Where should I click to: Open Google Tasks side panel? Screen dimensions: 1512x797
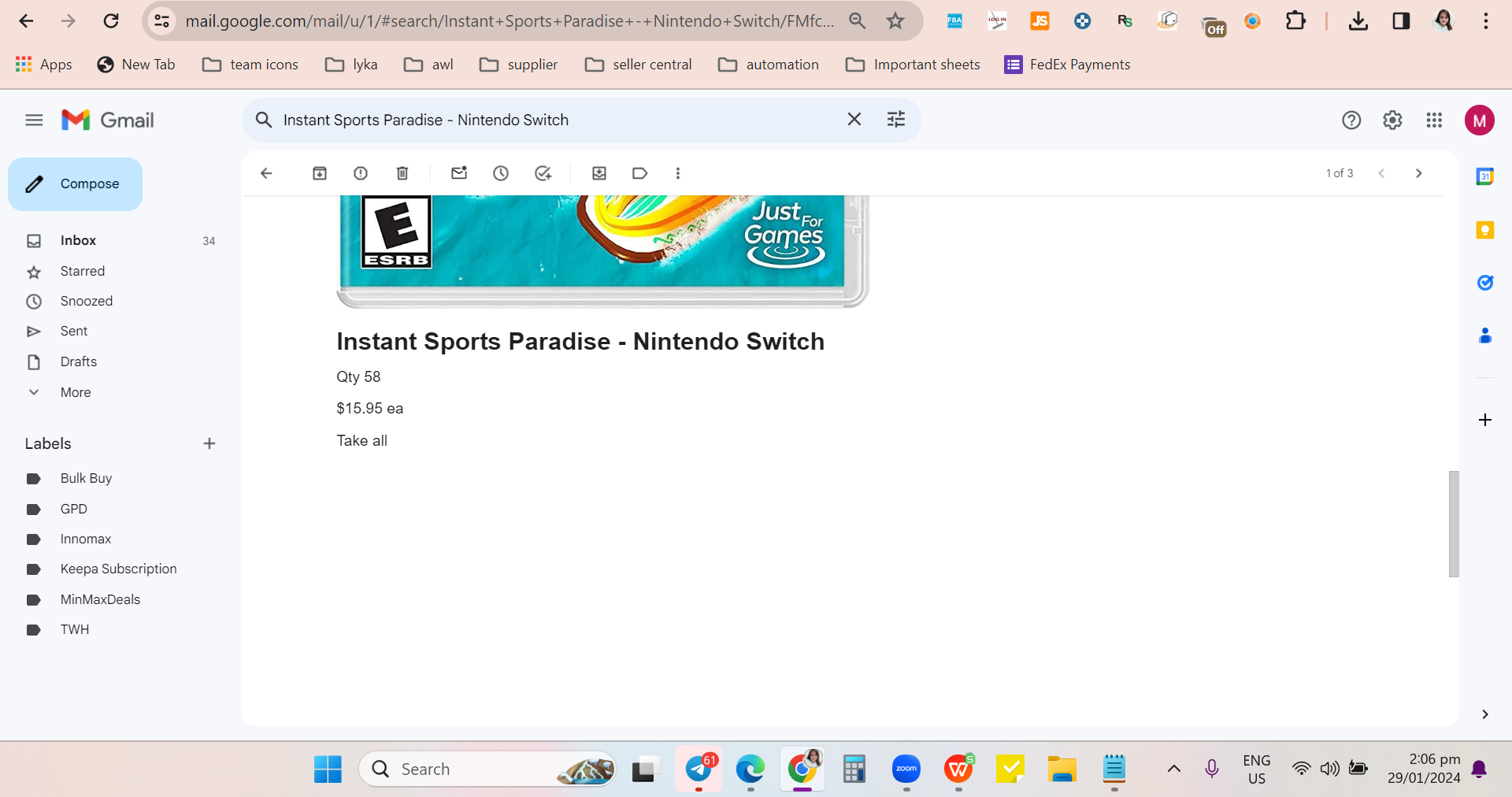coord(1485,283)
